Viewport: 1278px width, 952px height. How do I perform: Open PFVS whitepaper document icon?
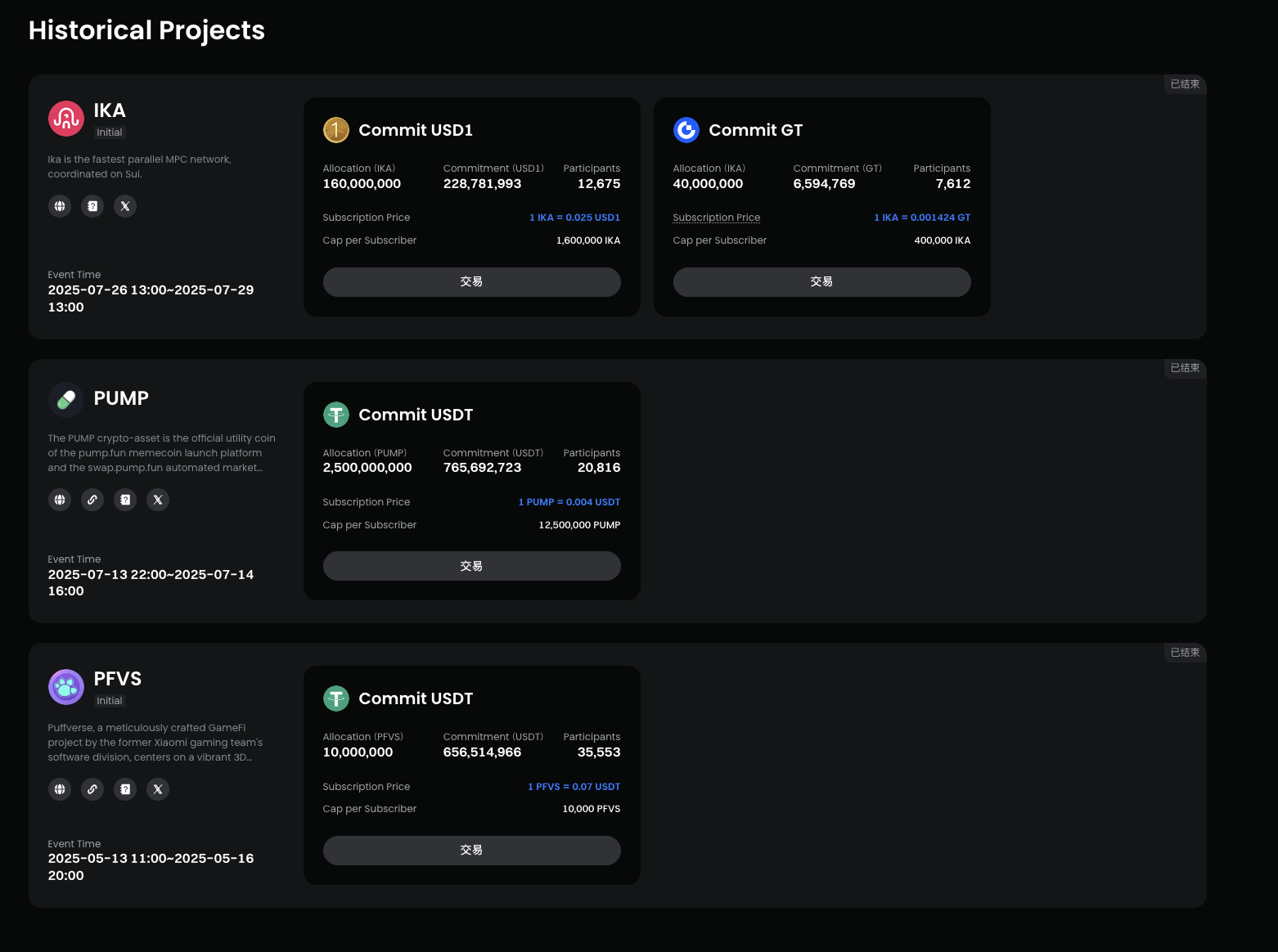[x=125, y=789]
